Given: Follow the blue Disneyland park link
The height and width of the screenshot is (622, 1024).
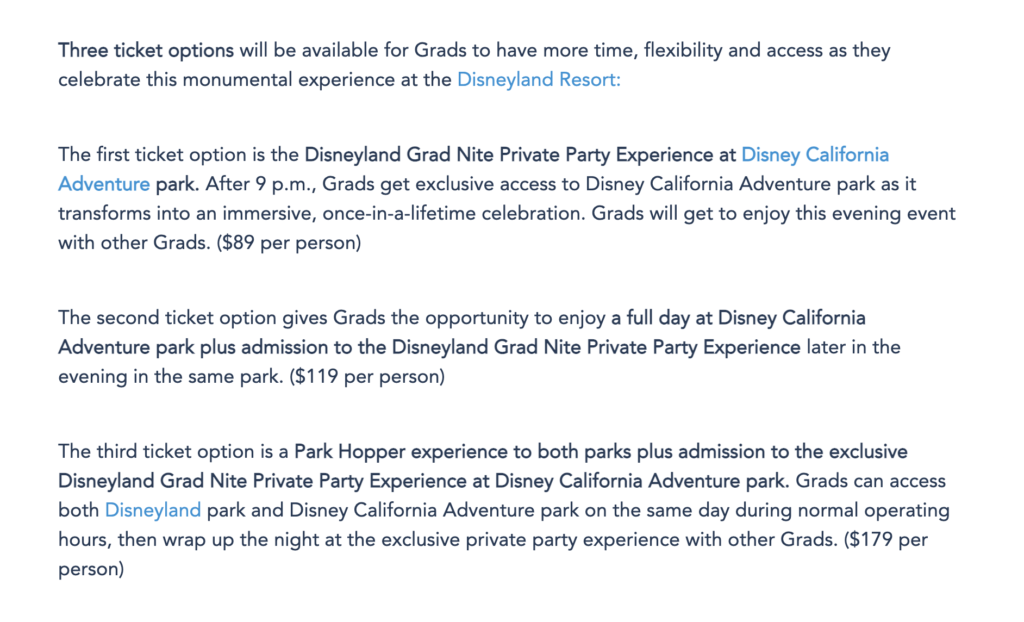Looking at the screenshot, I should (x=153, y=510).
